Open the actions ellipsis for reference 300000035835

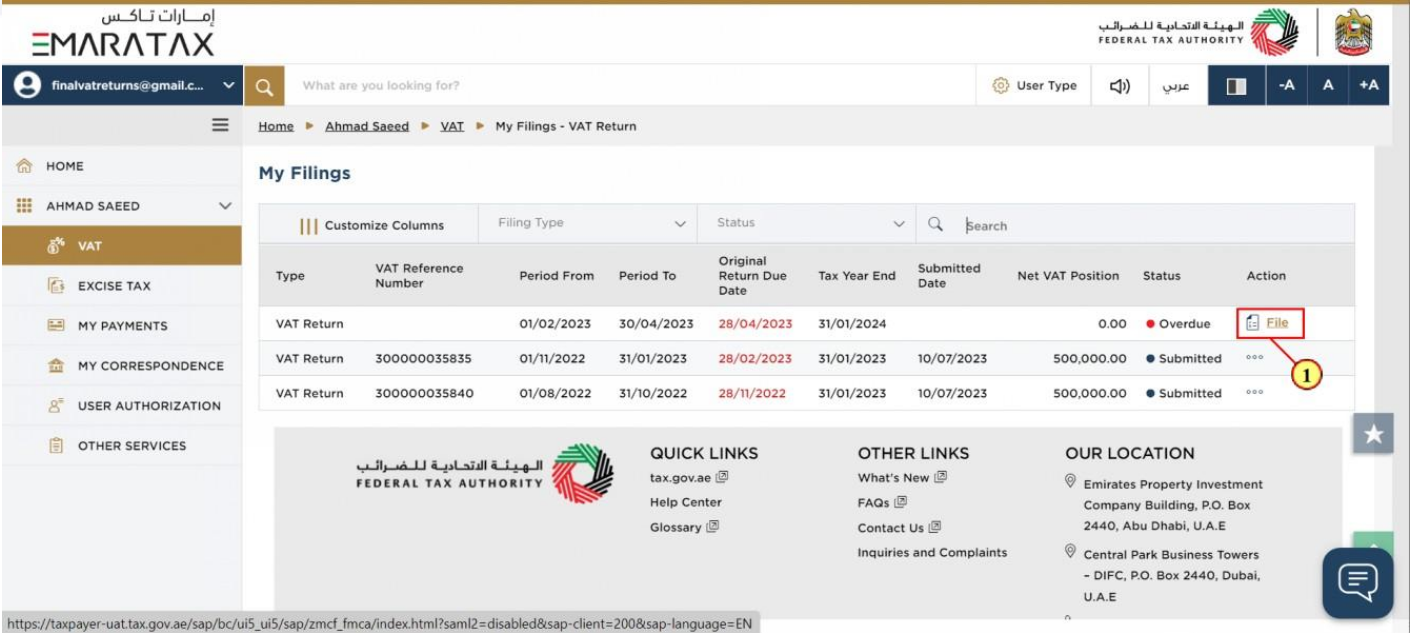tap(1255, 358)
